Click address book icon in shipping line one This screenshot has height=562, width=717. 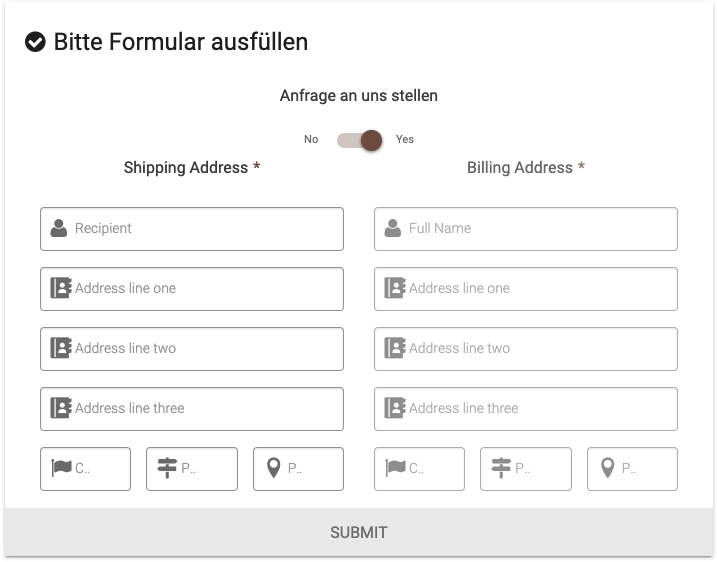click(x=61, y=288)
